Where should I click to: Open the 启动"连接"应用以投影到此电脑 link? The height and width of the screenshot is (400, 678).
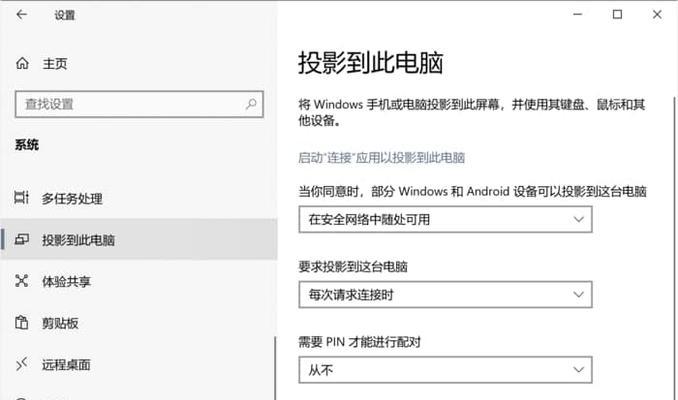[x=381, y=158]
